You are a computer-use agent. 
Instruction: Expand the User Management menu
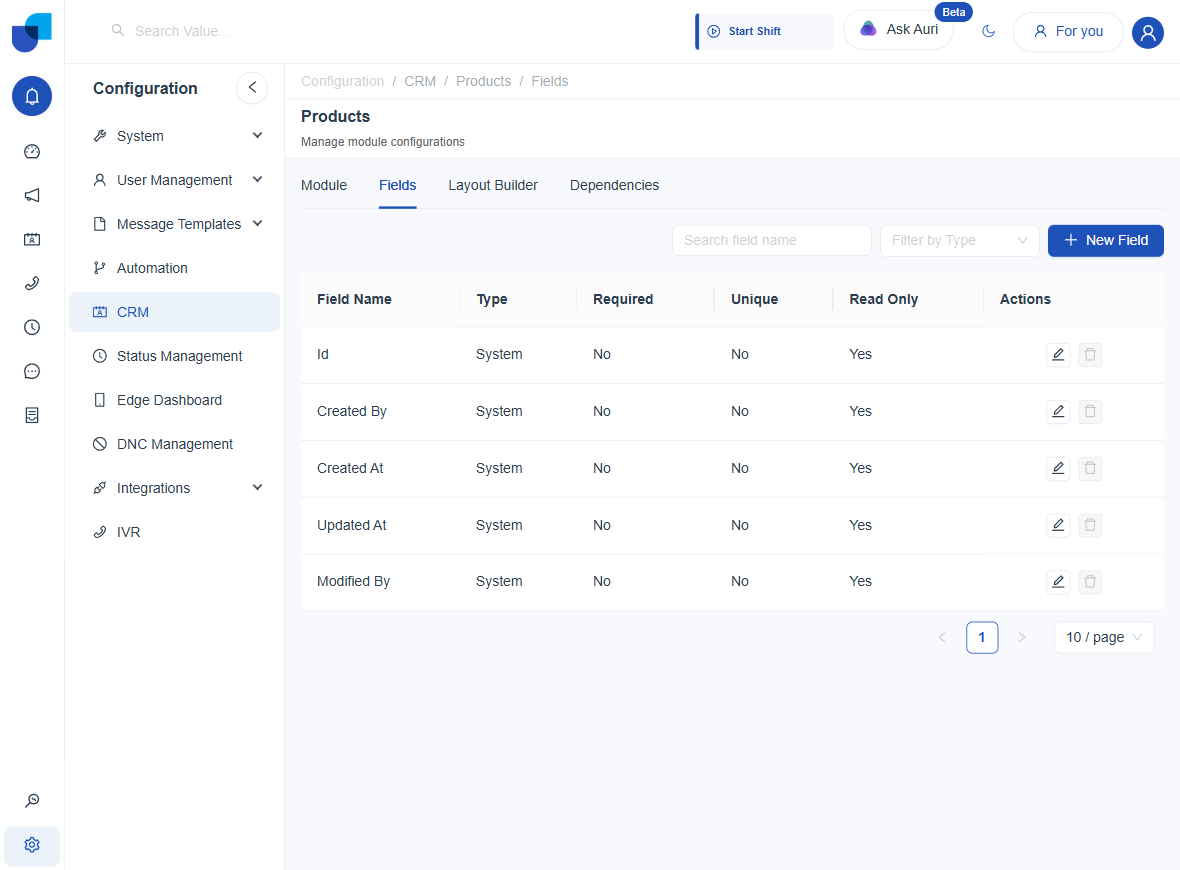pos(175,180)
